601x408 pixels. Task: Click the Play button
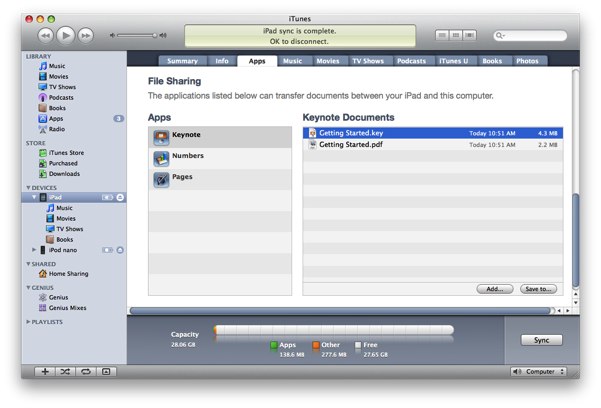[x=66, y=35]
